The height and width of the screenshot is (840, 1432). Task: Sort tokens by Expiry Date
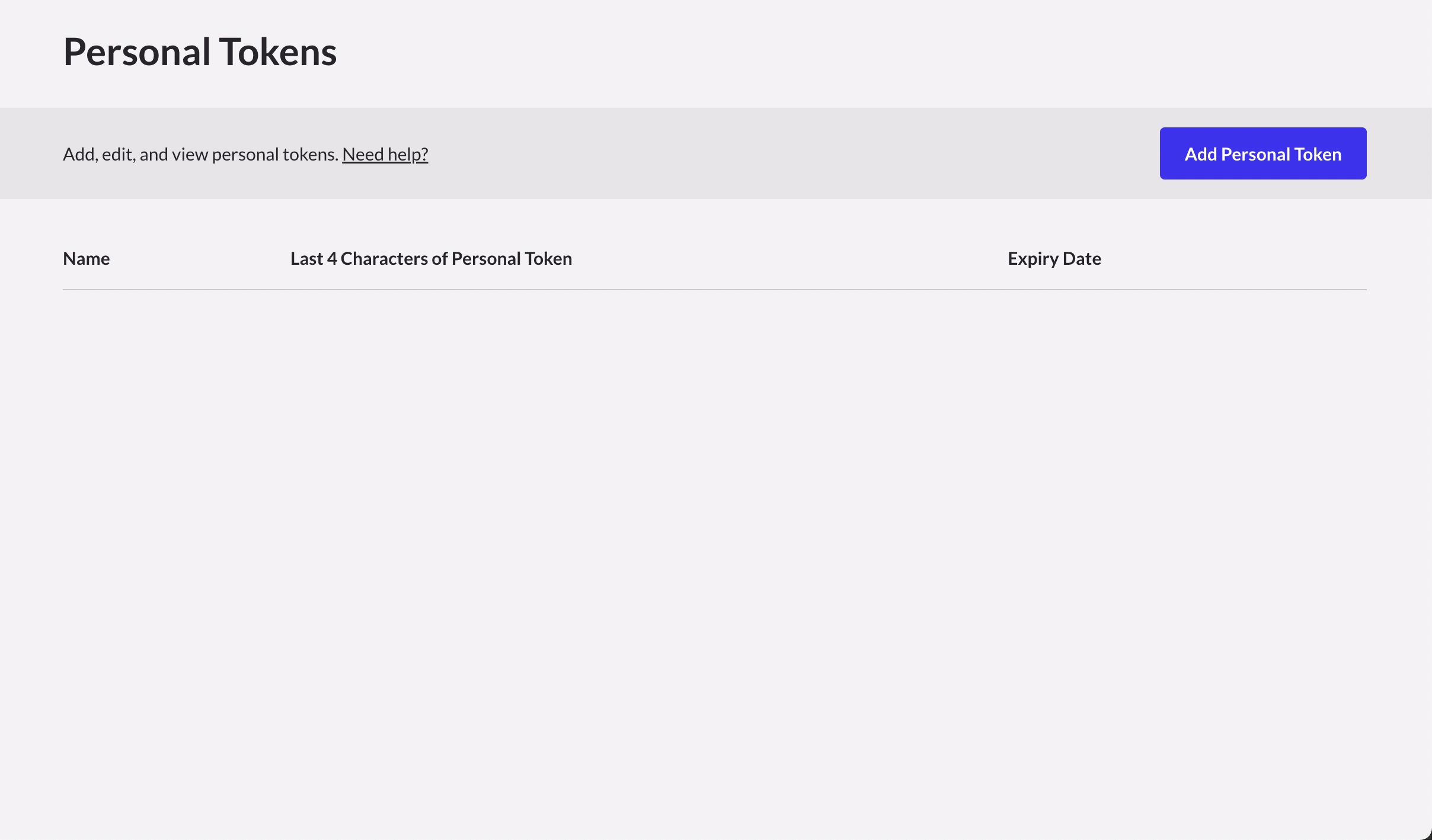click(x=1054, y=258)
